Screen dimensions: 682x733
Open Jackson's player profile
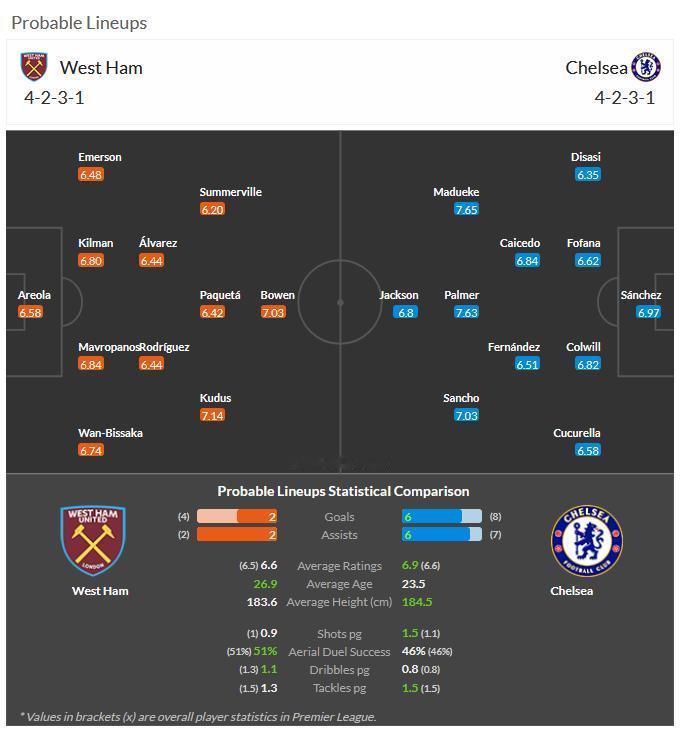click(399, 295)
